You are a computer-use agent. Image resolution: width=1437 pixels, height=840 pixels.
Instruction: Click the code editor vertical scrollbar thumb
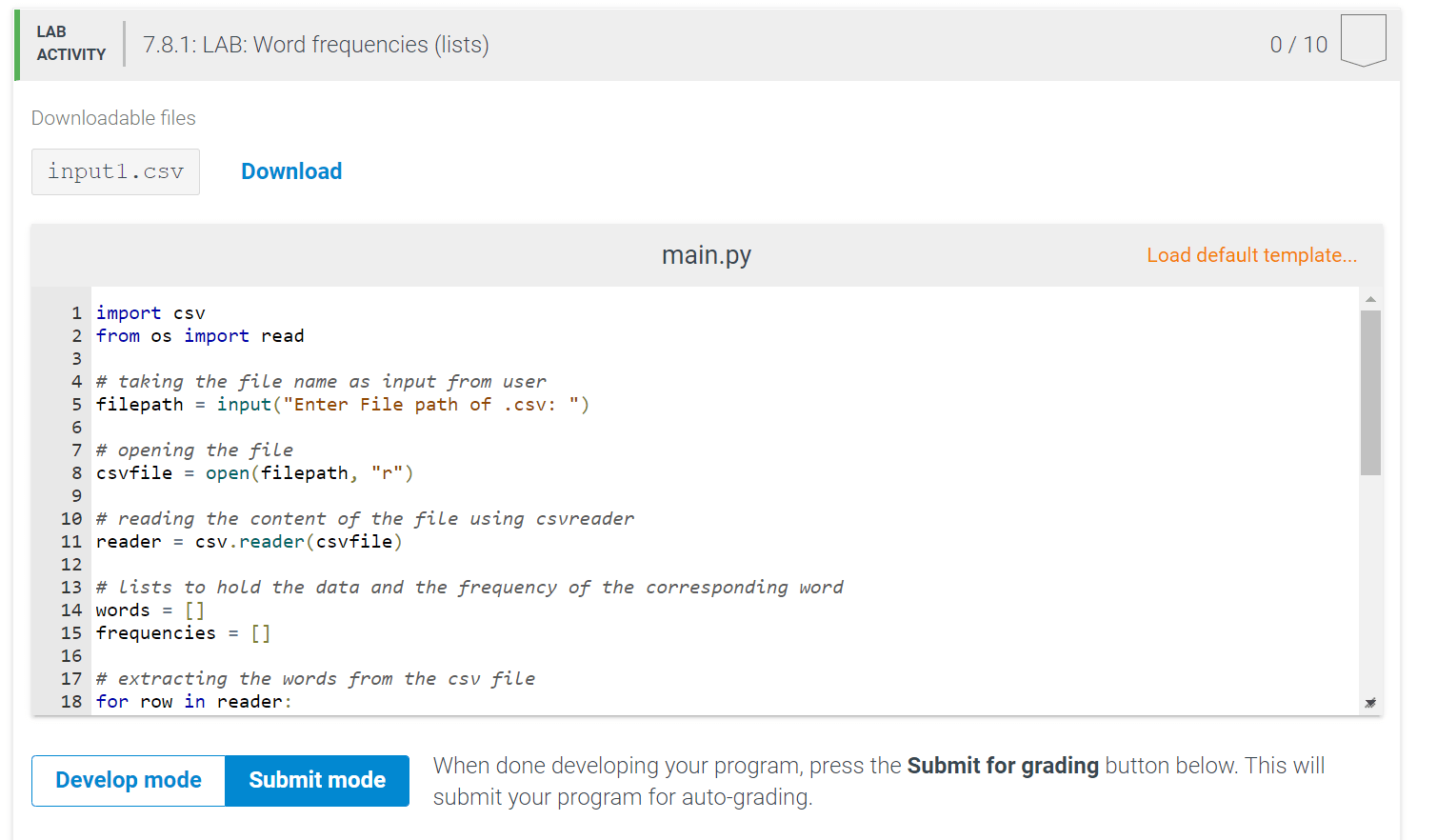tap(1370, 390)
